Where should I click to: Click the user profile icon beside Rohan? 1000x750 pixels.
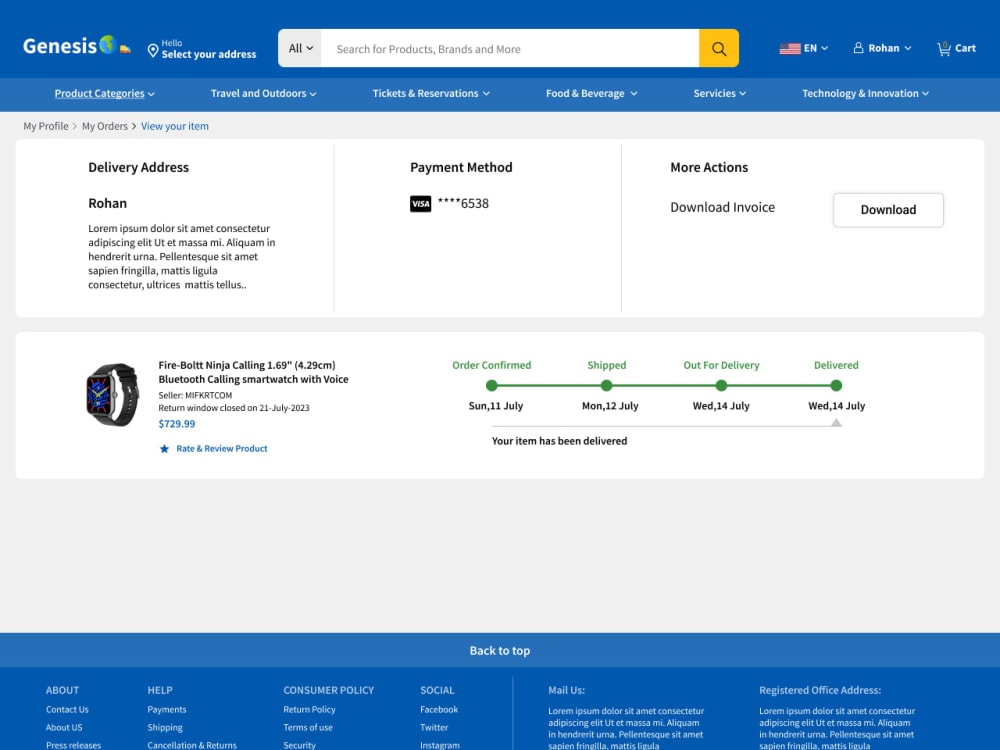[x=858, y=48]
